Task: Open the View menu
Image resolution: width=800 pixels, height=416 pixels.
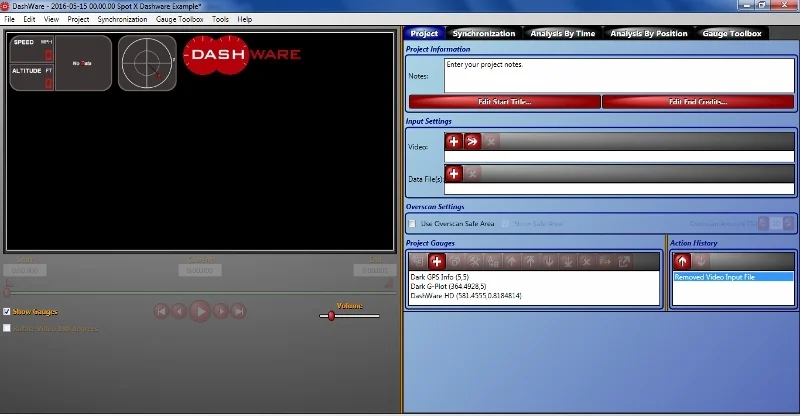Action: [x=51, y=19]
